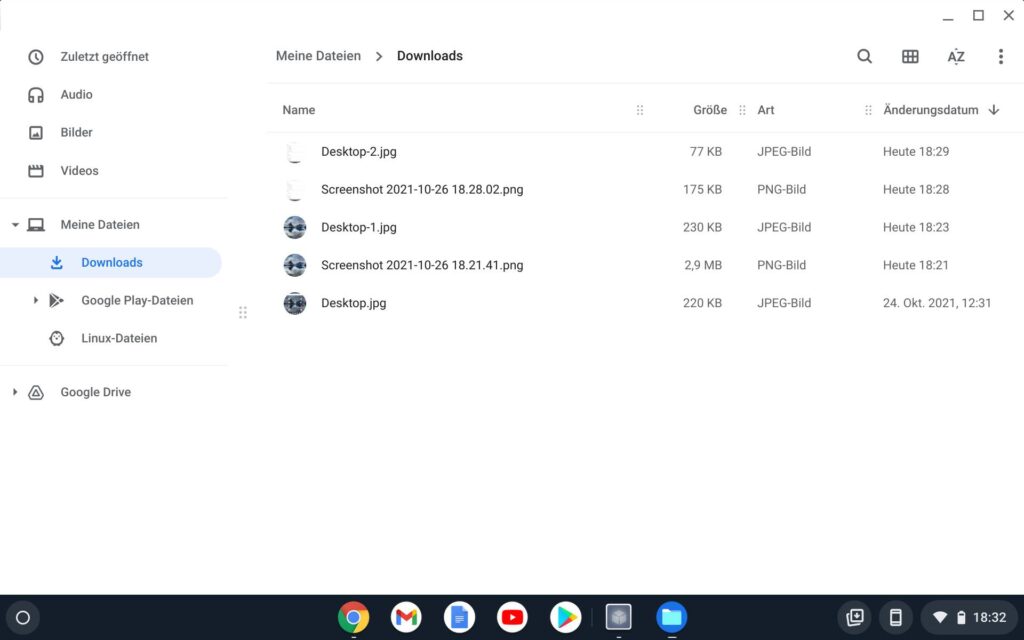Click the 77 KB size cell
The height and width of the screenshot is (640, 1024).
tap(706, 152)
